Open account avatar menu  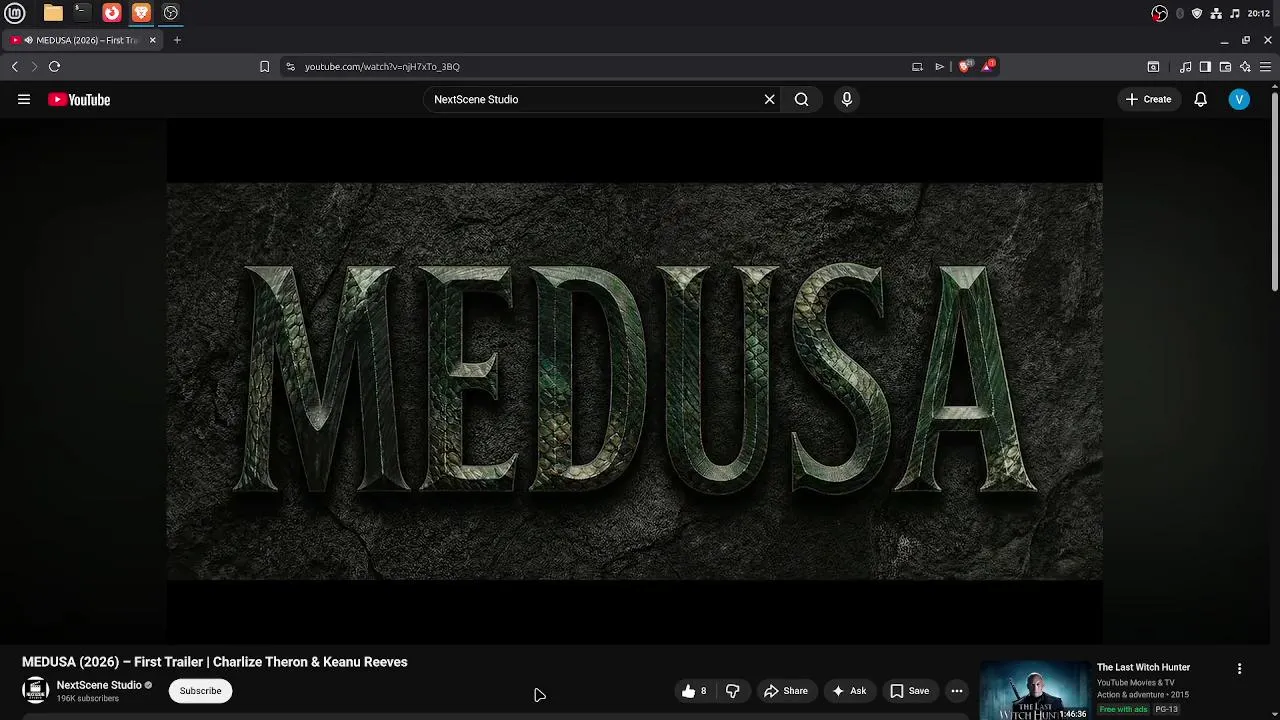point(1239,99)
